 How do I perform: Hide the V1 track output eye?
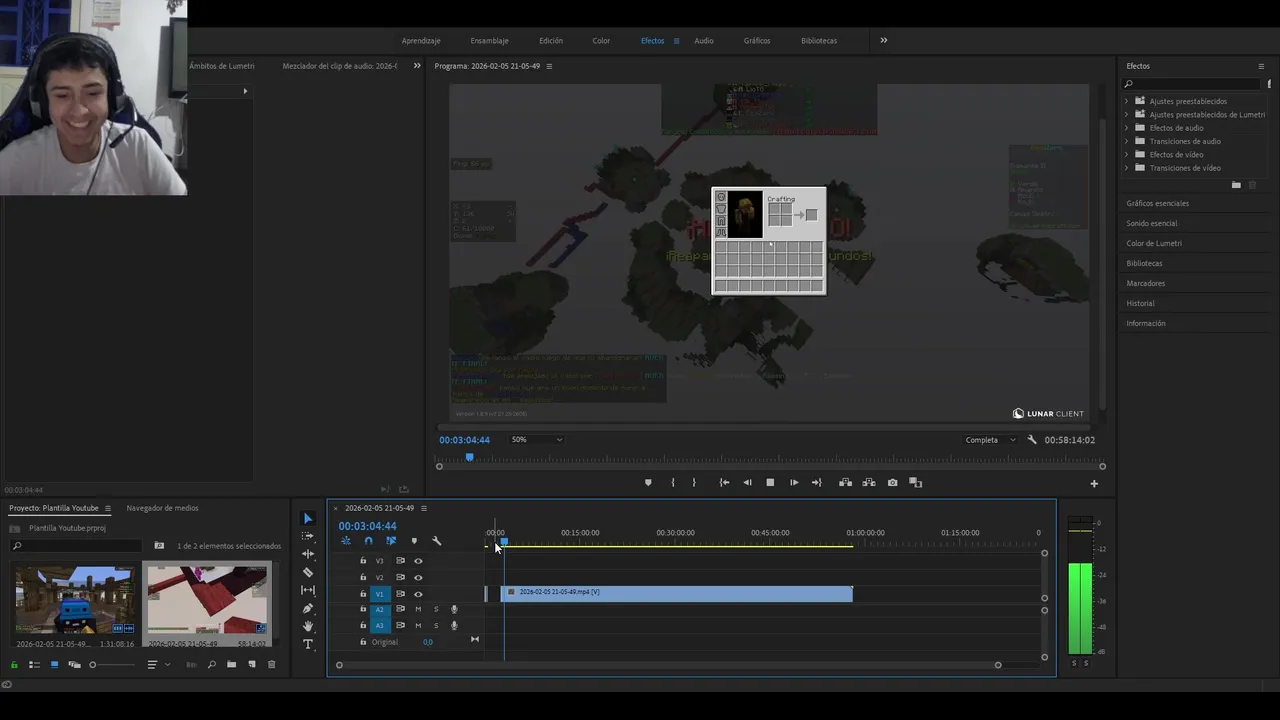[x=418, y=594]
